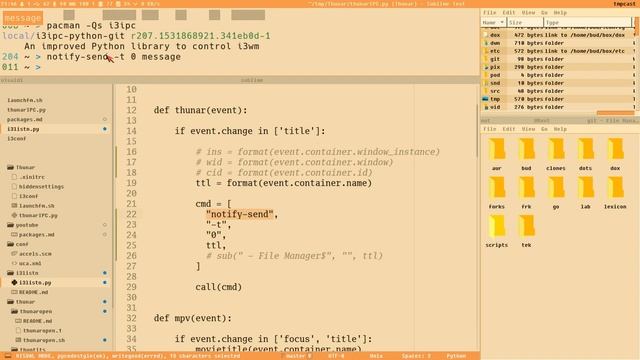Click file icon of thunarIPC.py in Thunar folder
Image resolution: width=640 pixels, height=360 pixels.
point(14,215)
